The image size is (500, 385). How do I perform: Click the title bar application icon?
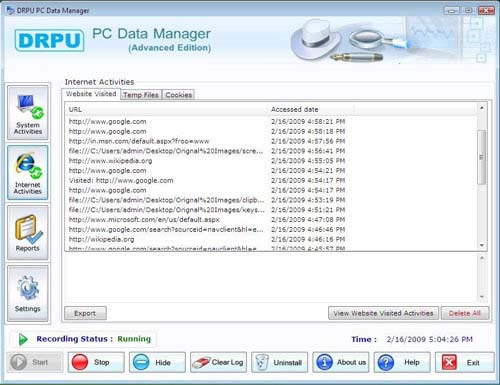tap(10, 10)
